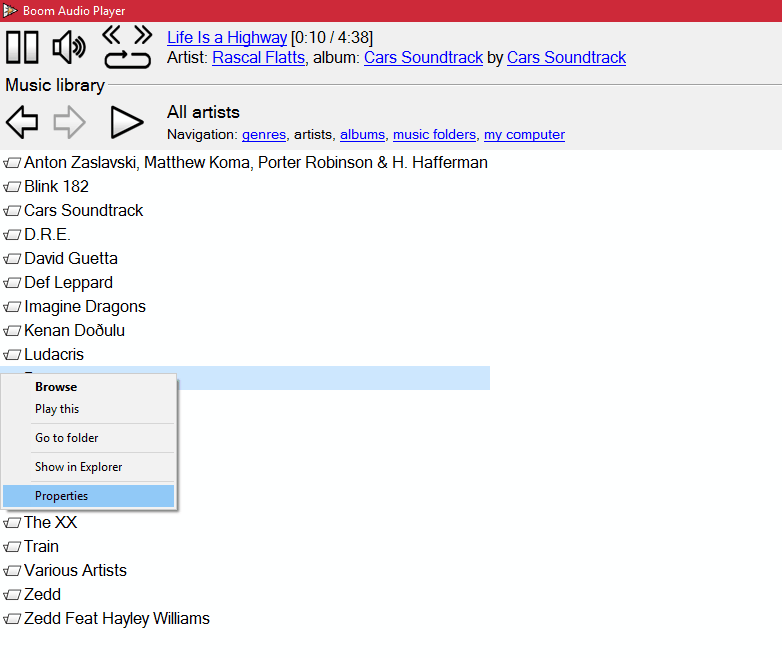Select the Anton Zaslavski, Matthew Koma artist row
This screenshot has width=782, height=658.
pos(245,163)
